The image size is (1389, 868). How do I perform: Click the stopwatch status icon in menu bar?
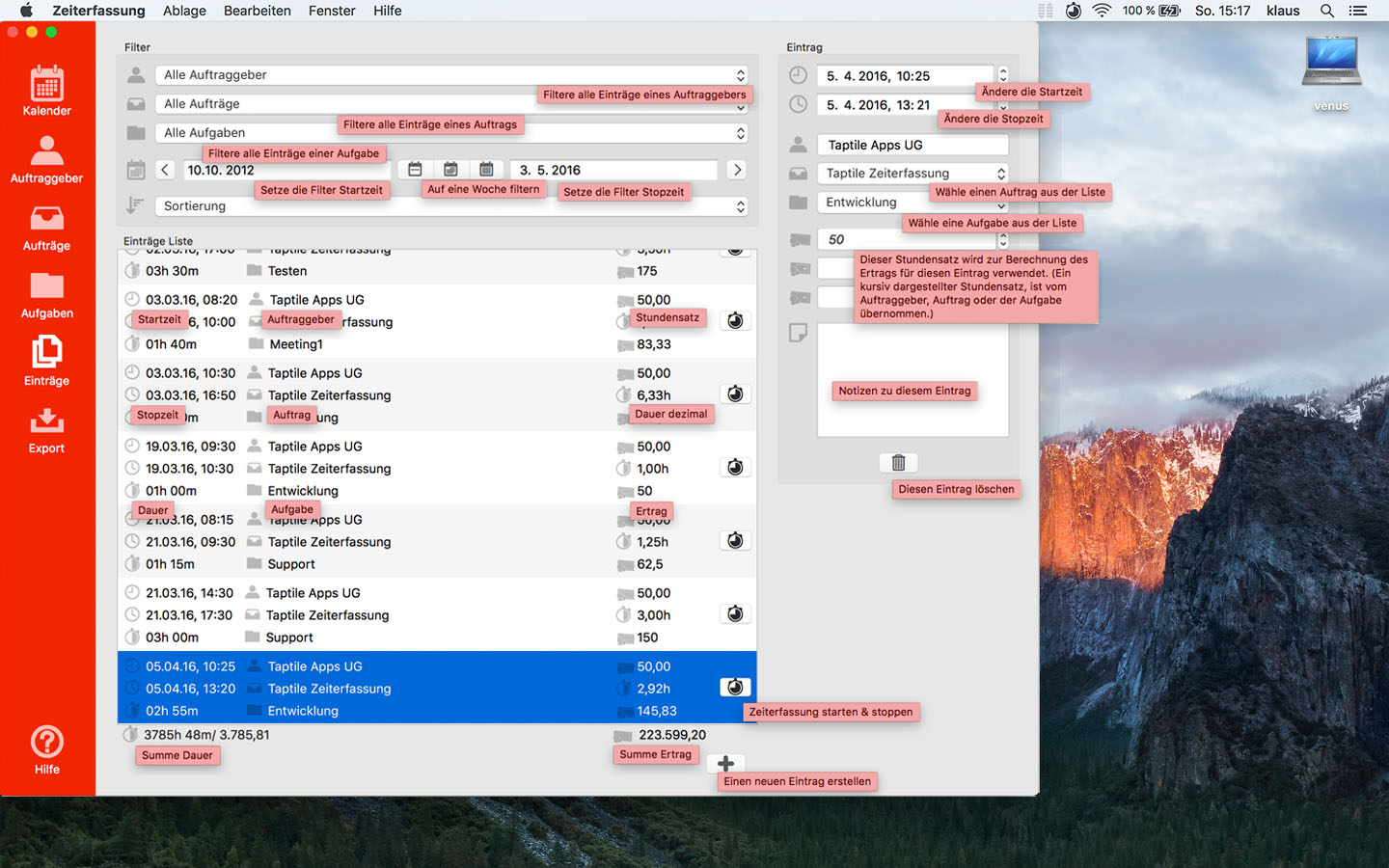click(1074, 11)
